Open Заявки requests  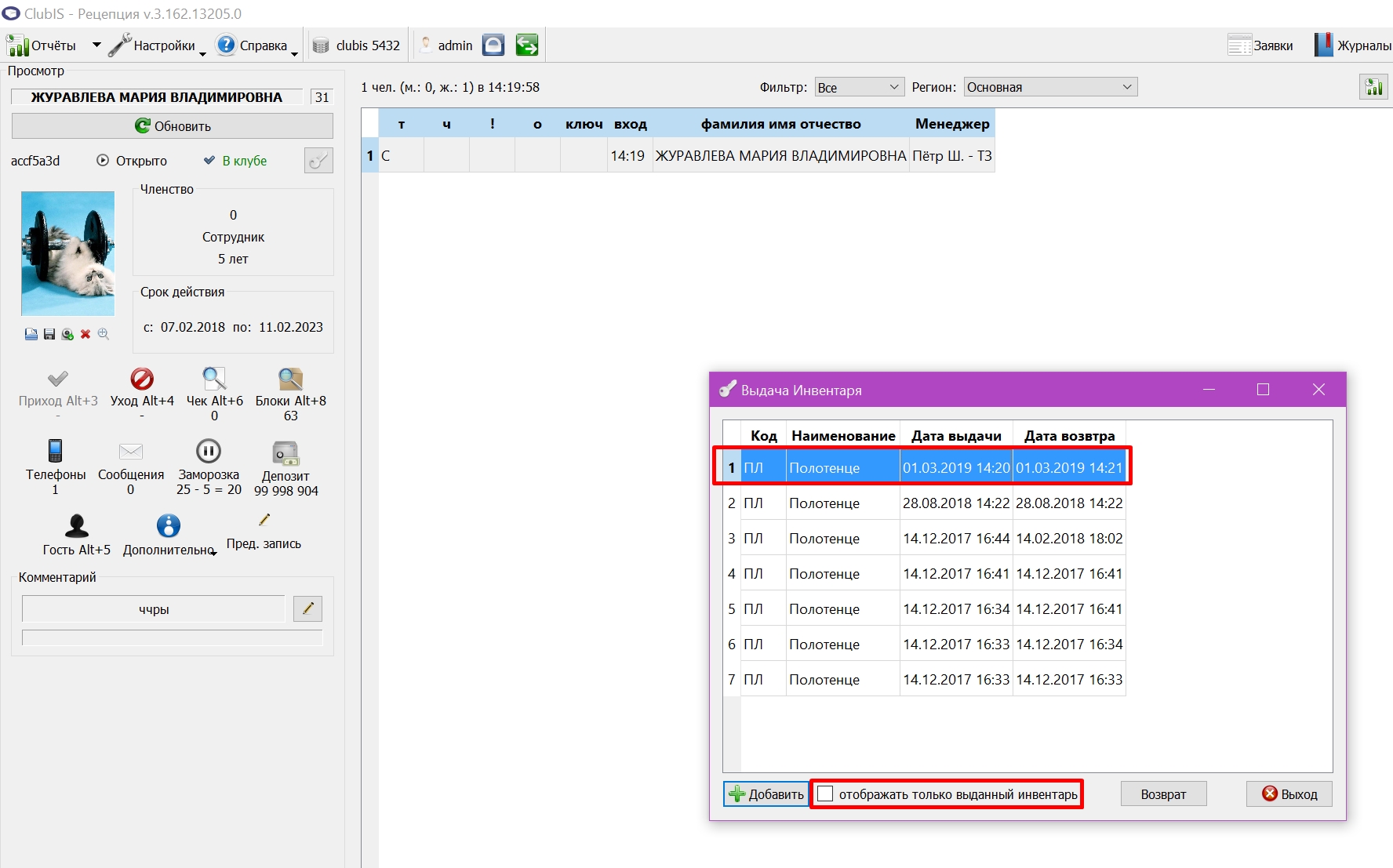click(x=1260, y=45)
